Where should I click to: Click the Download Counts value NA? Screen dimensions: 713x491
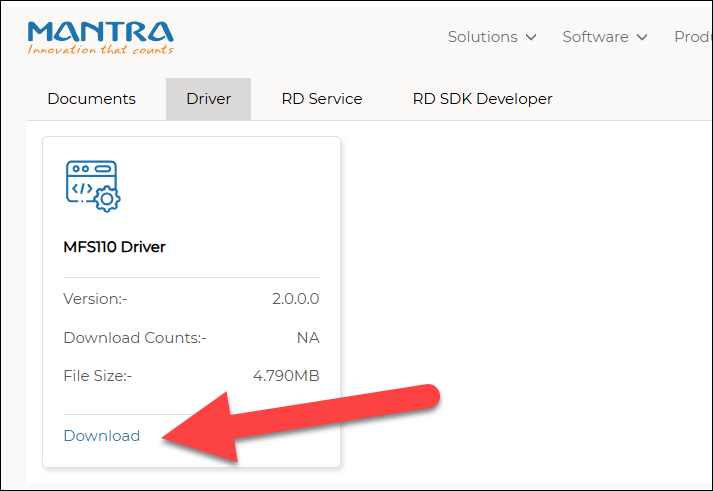click(x=308, y=338)
